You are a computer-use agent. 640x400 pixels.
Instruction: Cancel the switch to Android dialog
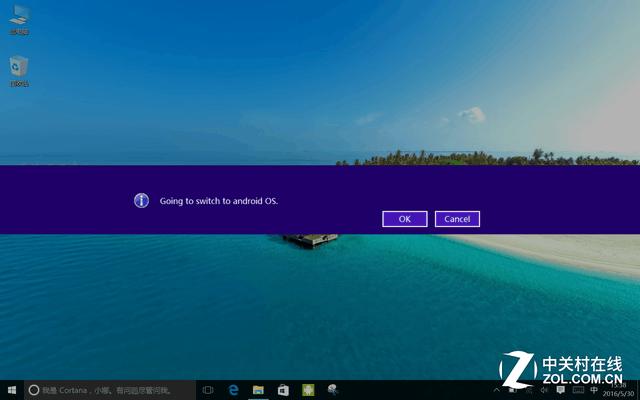[457, 219]
